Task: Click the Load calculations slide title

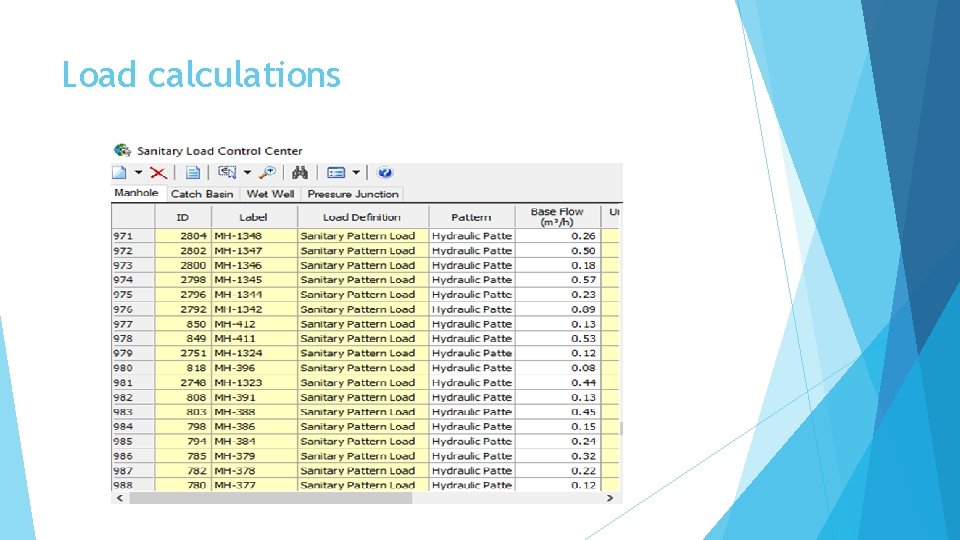Action: click(201, 75)
